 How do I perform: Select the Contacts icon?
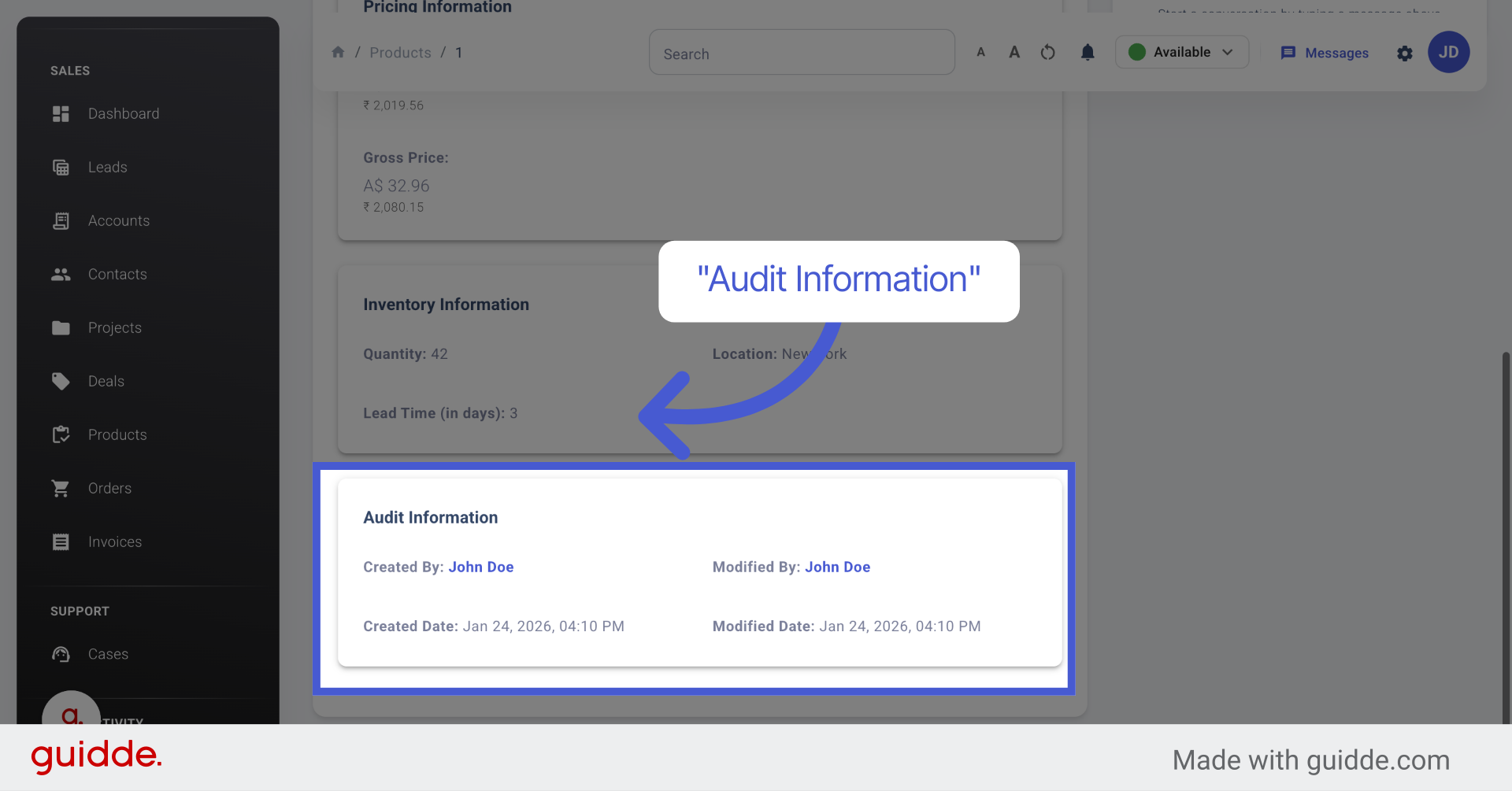click(61, 274)
